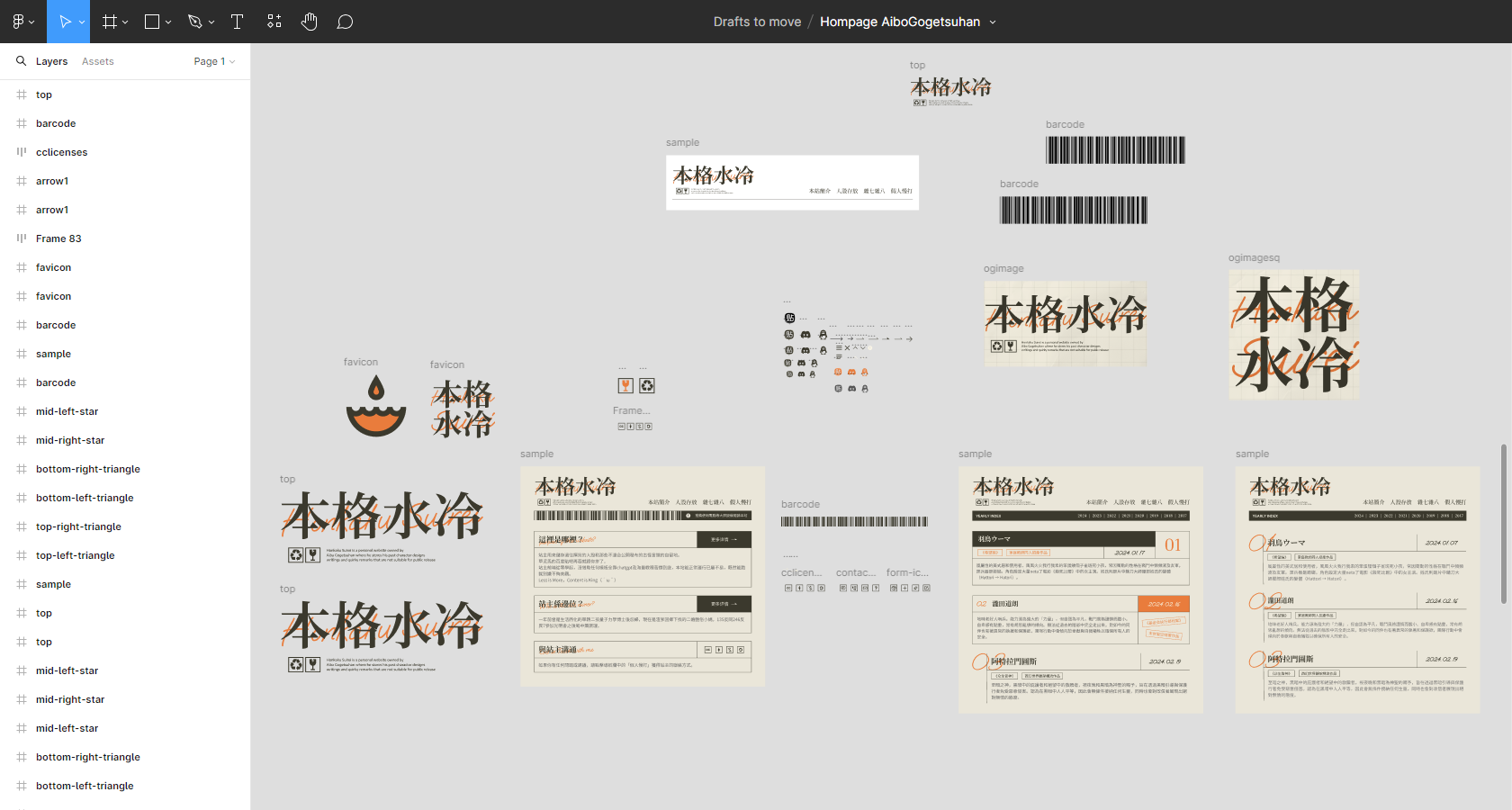Switch to the Assets tab
The height and width of the screenshot is (810, 1512).
97,61
